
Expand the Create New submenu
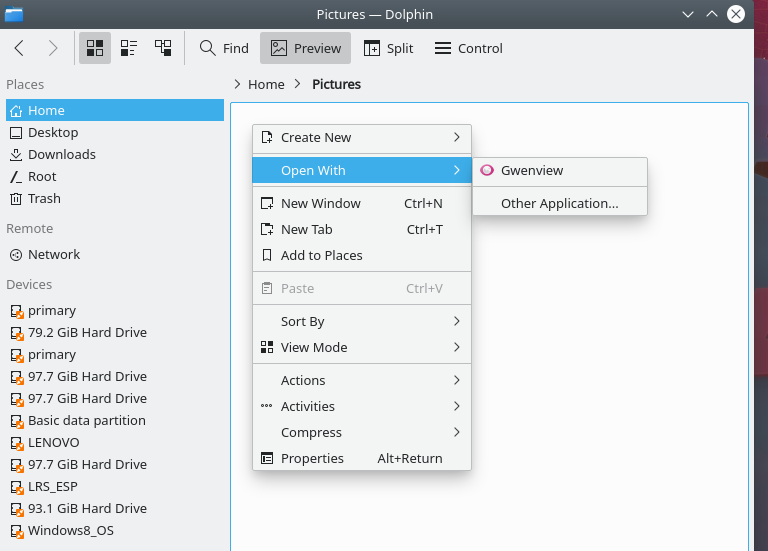tap(362, 138)
